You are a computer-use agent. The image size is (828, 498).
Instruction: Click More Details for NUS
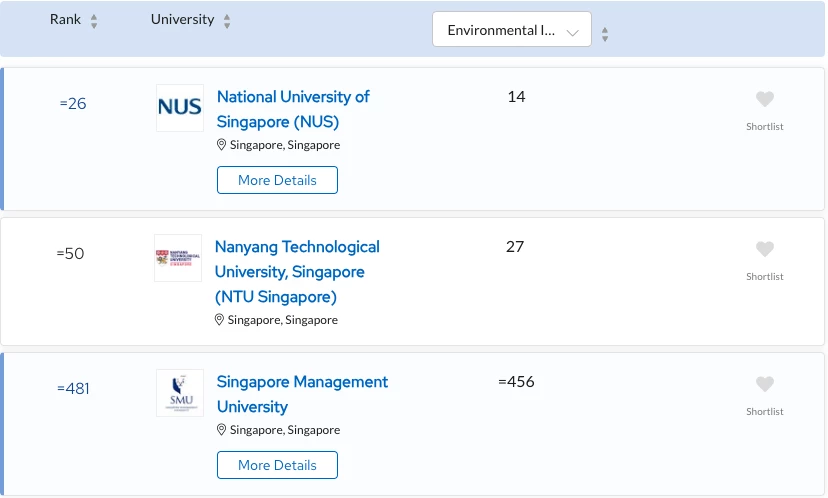277,180
